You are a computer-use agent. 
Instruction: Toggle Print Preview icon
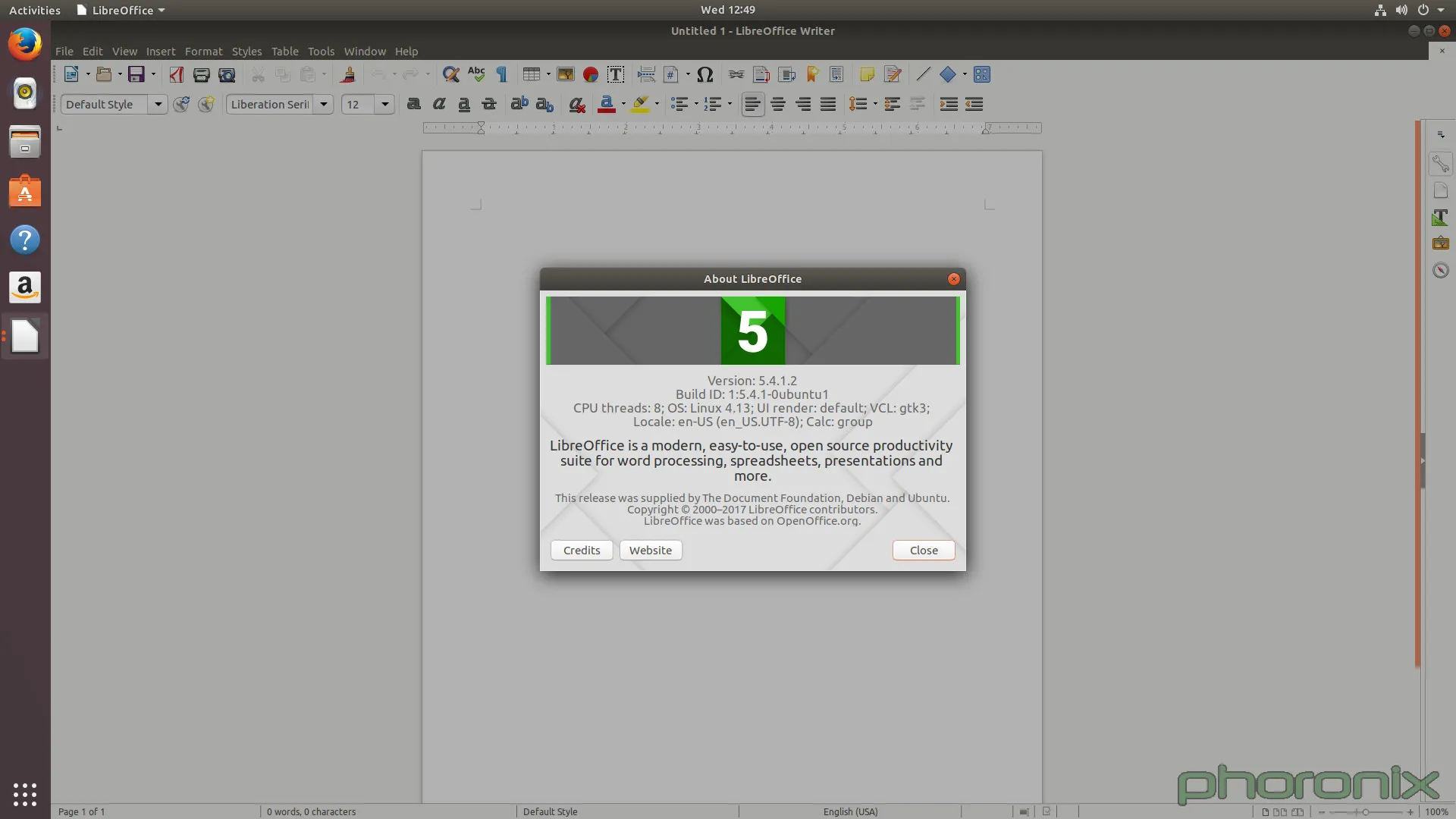227,74
